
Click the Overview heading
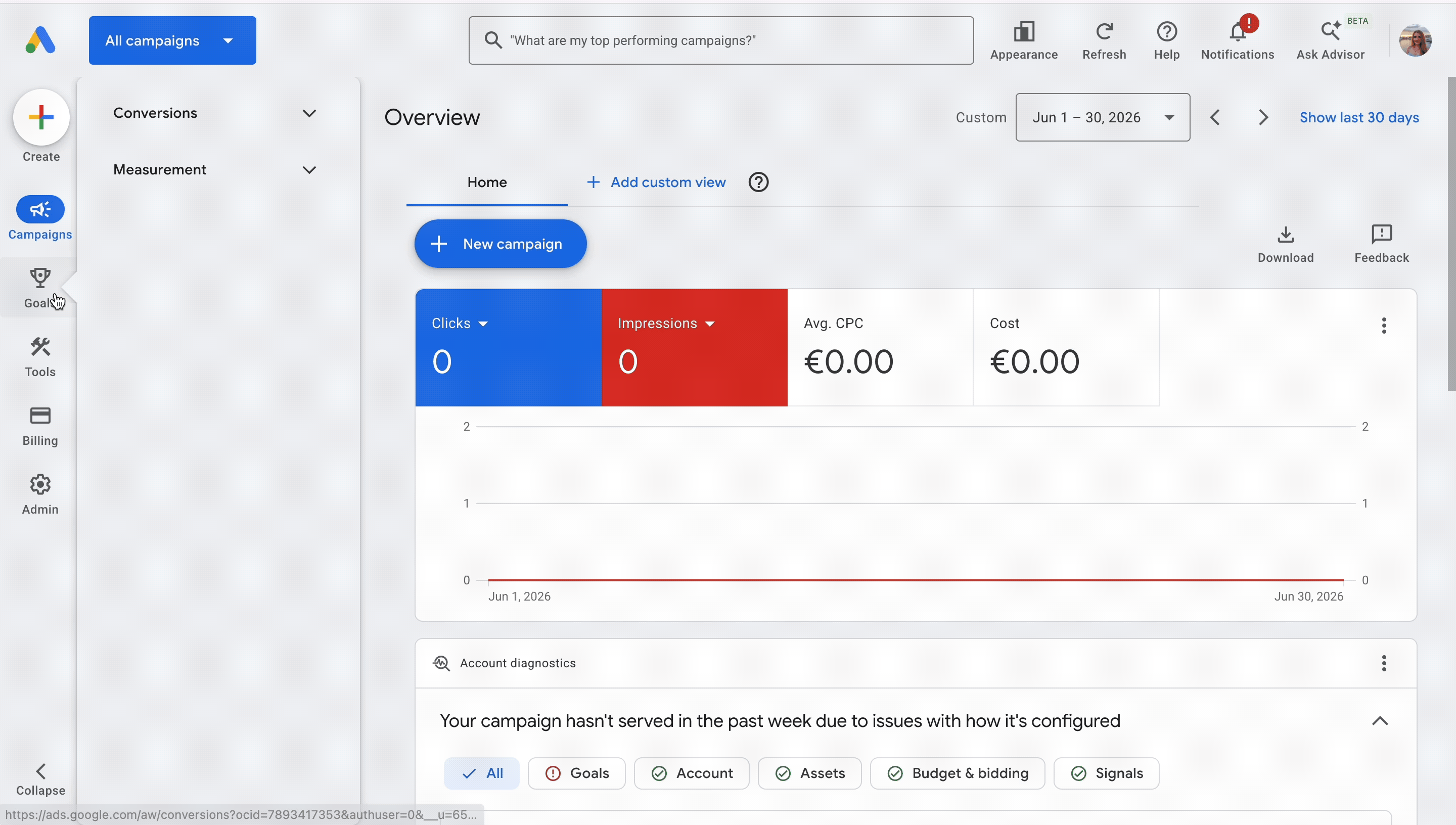tap(432, 117)
